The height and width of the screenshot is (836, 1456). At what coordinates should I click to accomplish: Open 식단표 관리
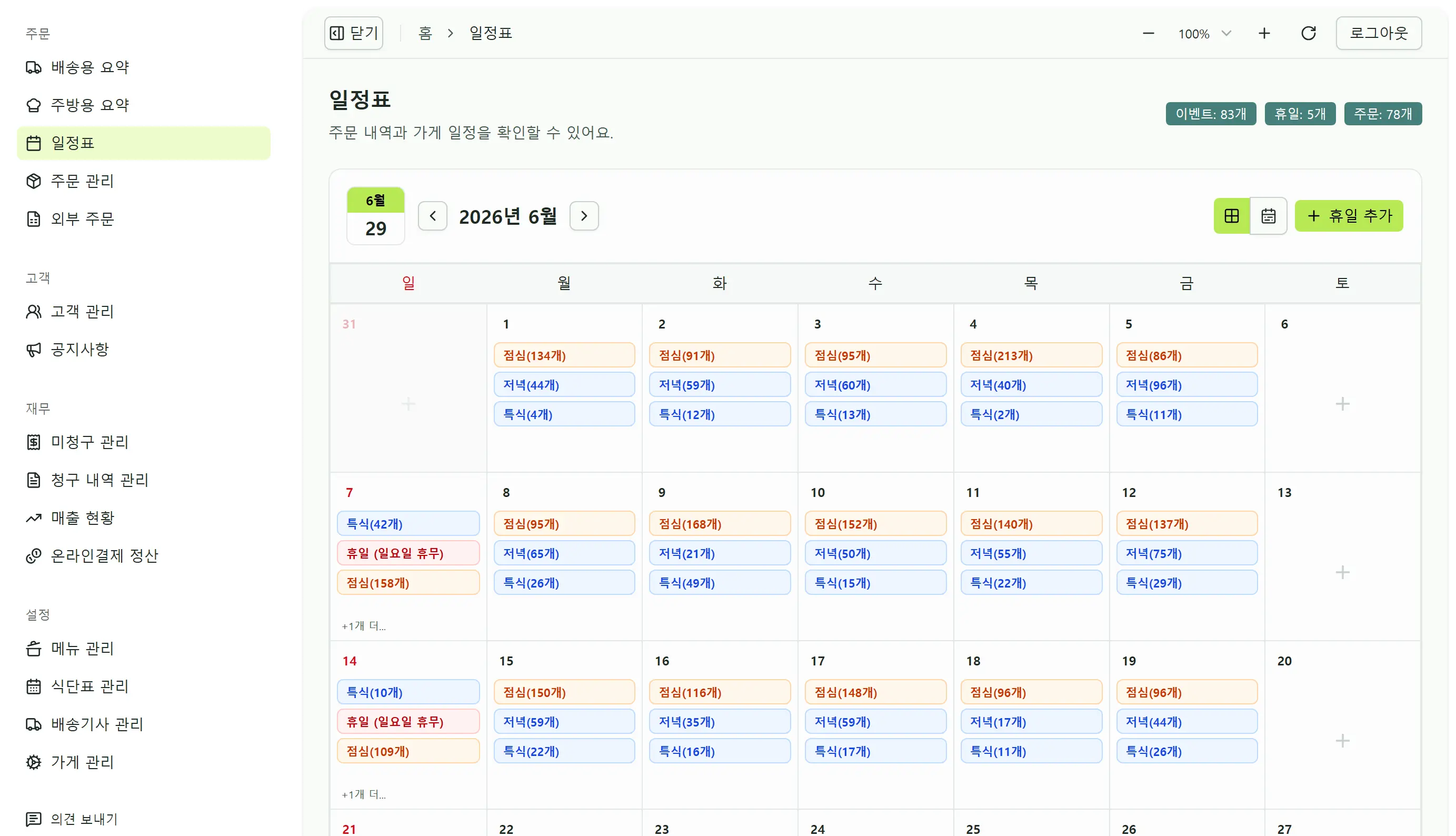tap(144, 686)
